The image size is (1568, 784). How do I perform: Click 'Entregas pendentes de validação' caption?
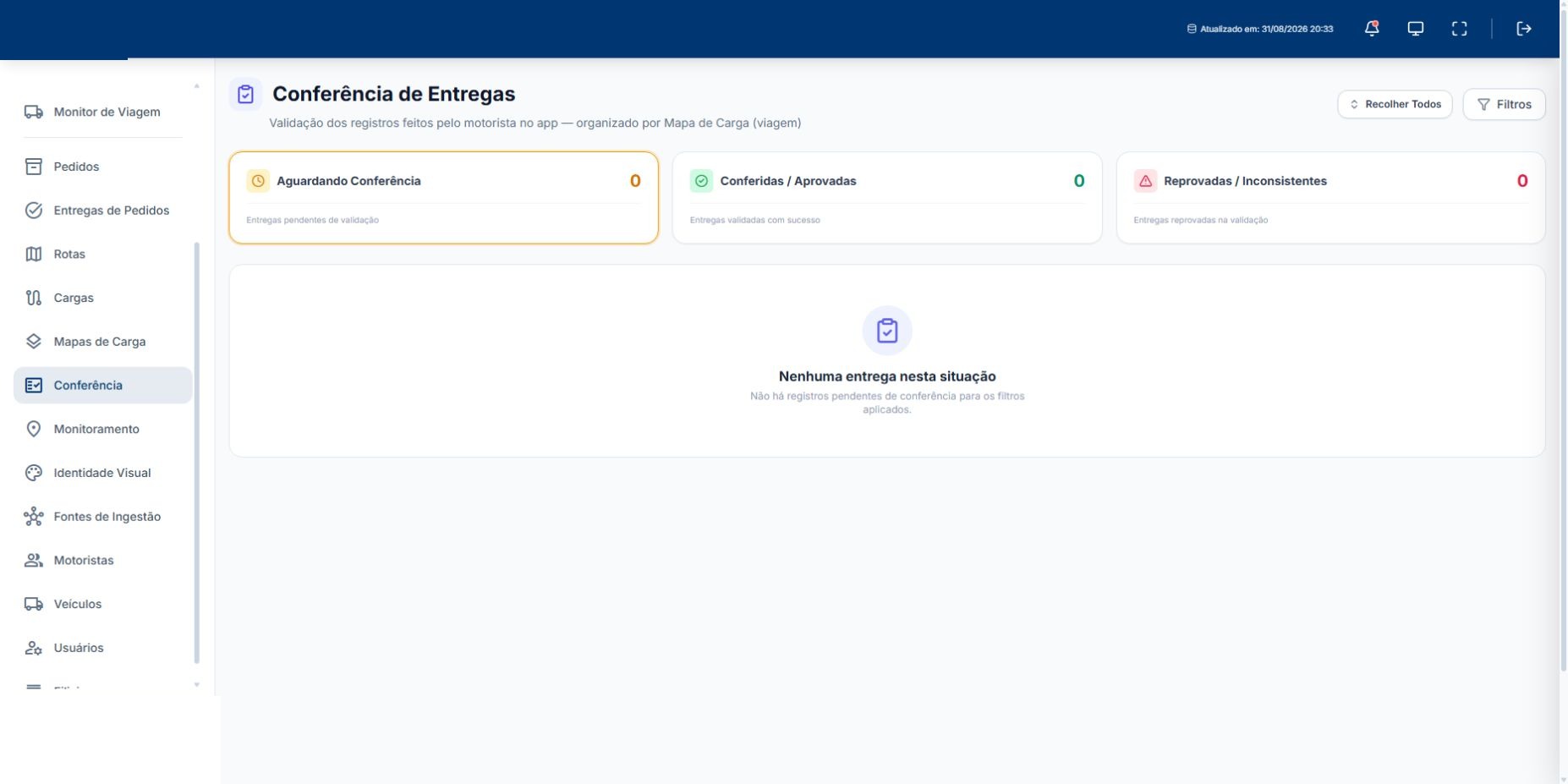(312, 220)
